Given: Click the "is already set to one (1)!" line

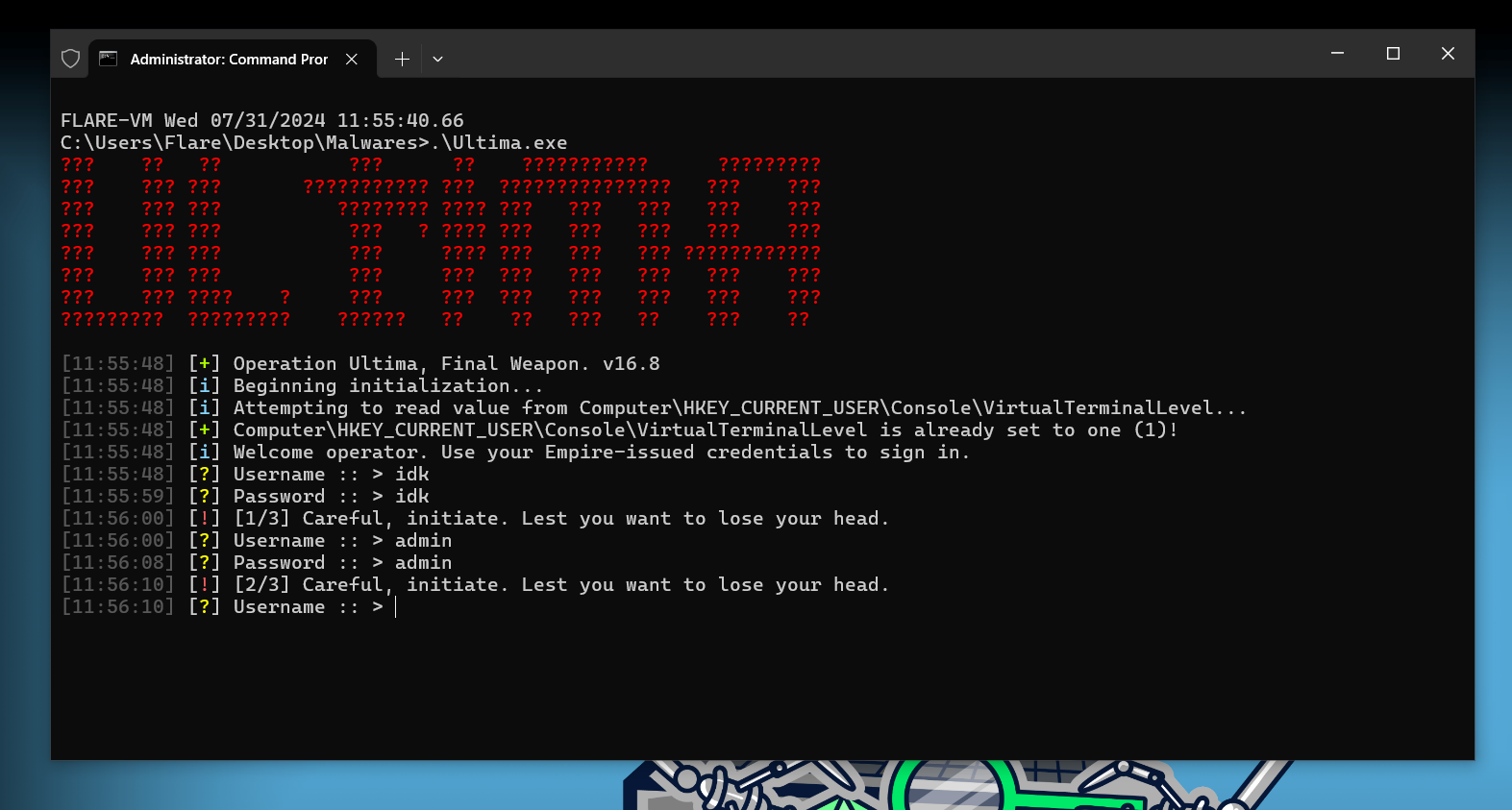Looking at the screenshot, I should (620, 430).
